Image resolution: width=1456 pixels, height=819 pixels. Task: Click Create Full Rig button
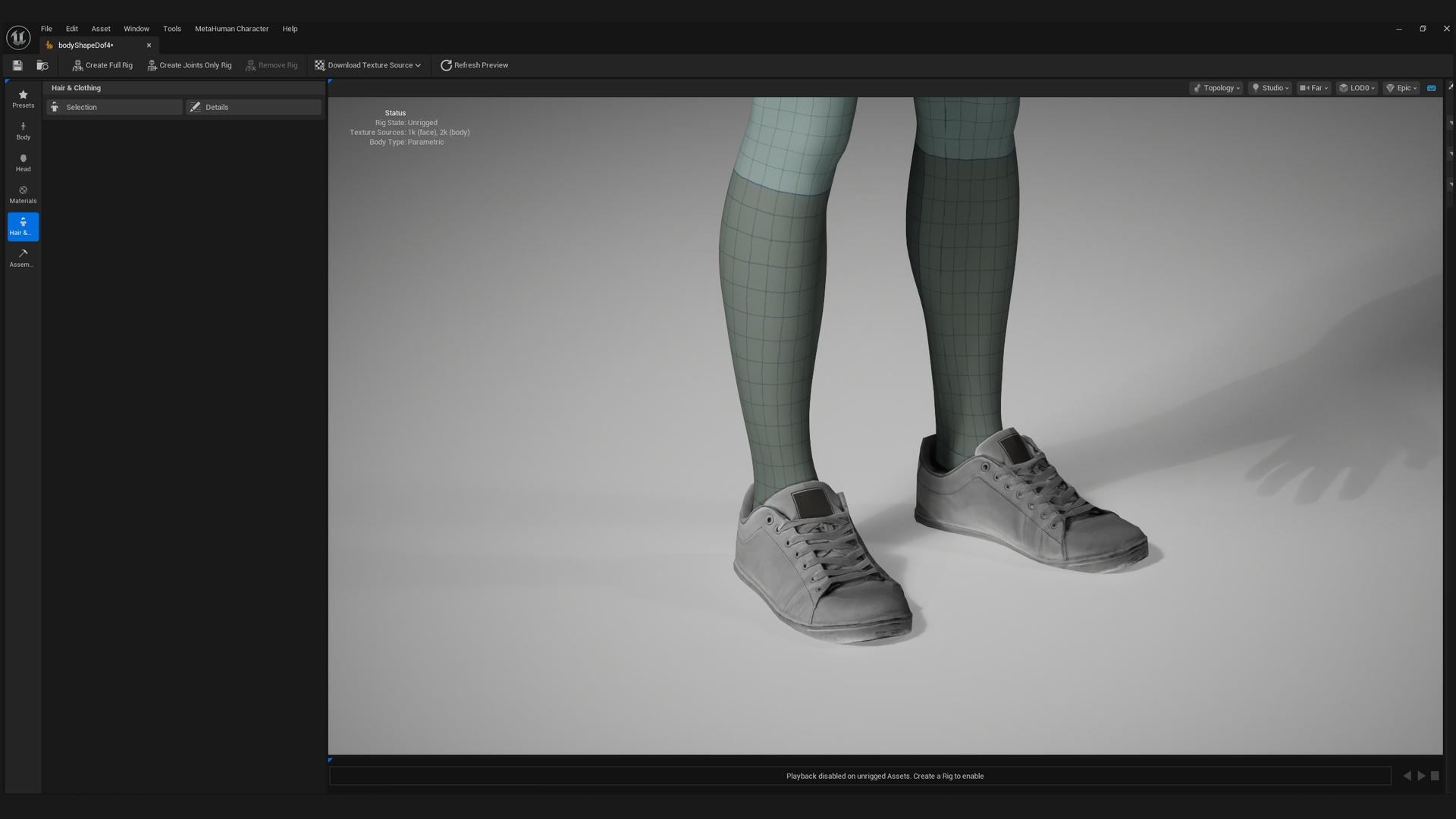point(102,65)
